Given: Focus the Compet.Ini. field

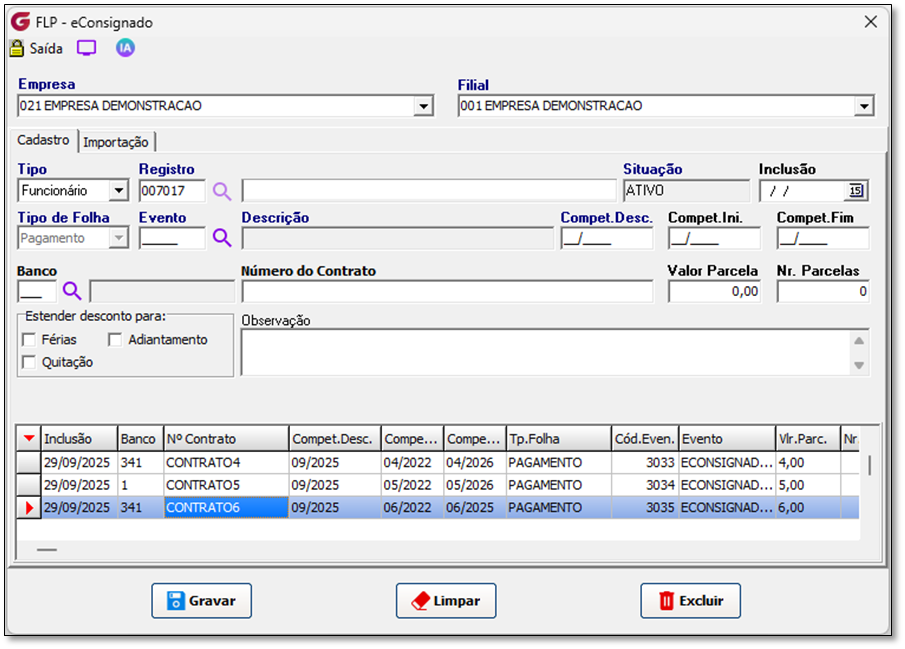Looking at the screenshot, I should pos(715,238).
